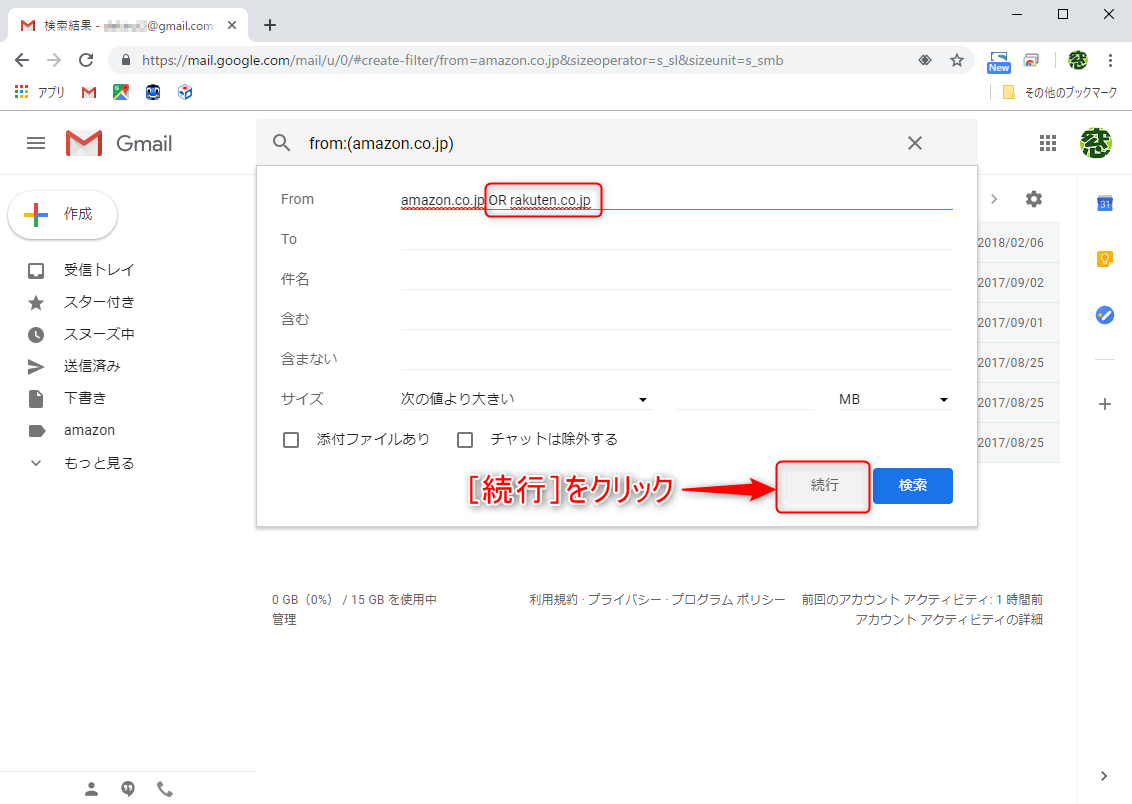1132x804 pixels.
Task: Click the 管理 storage link
Action: click(285, 619)
